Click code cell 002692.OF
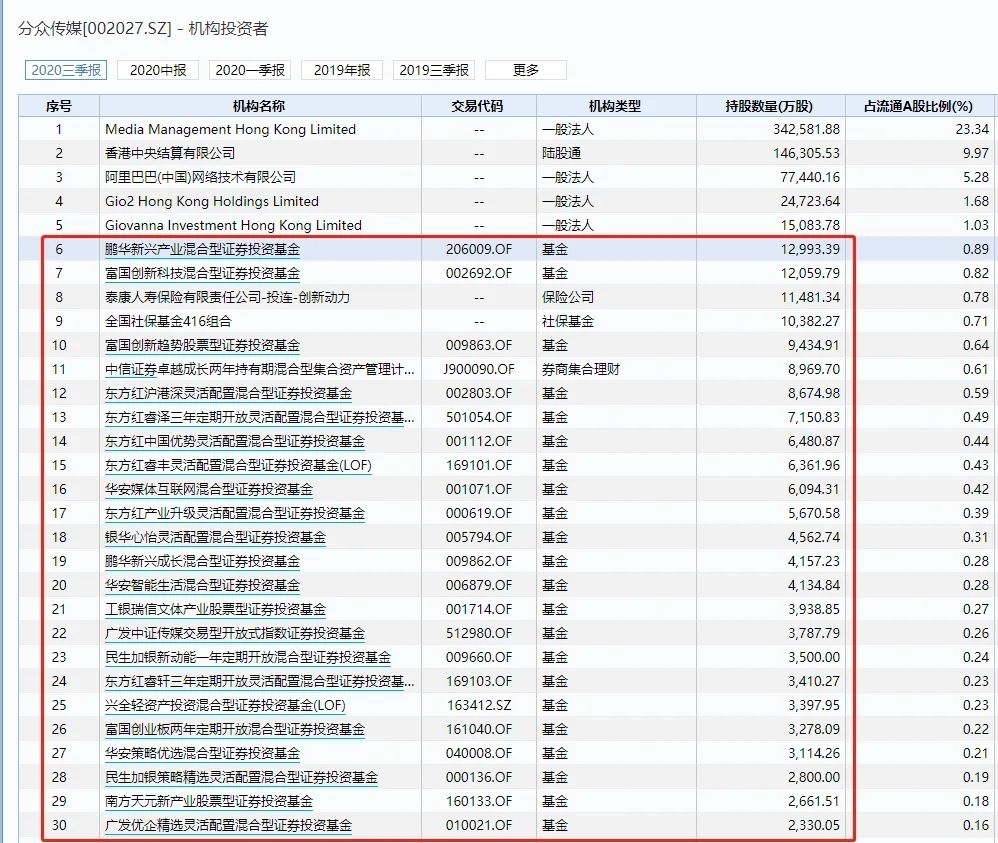 pos(479,274)
